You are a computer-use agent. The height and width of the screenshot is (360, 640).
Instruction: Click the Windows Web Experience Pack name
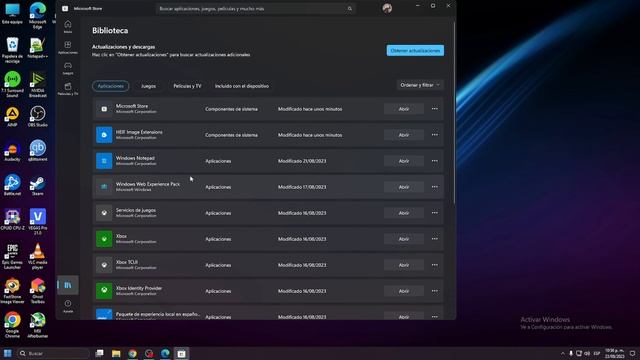(x=148, y=184)
